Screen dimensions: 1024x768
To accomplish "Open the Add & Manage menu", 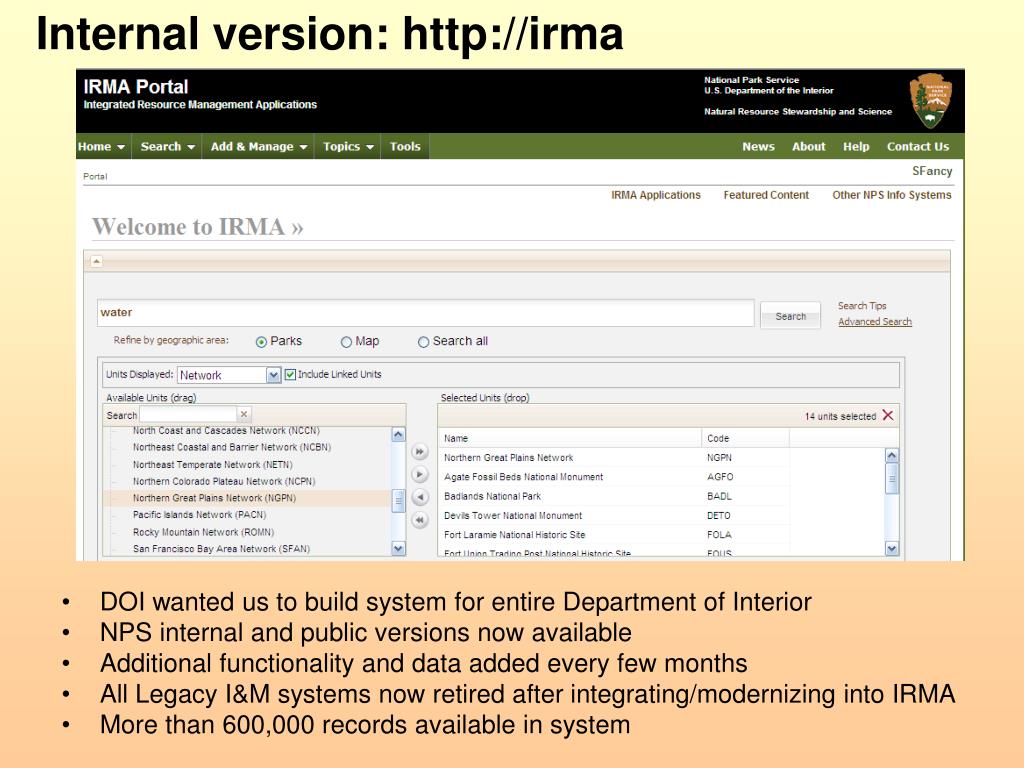I will 259,146.
